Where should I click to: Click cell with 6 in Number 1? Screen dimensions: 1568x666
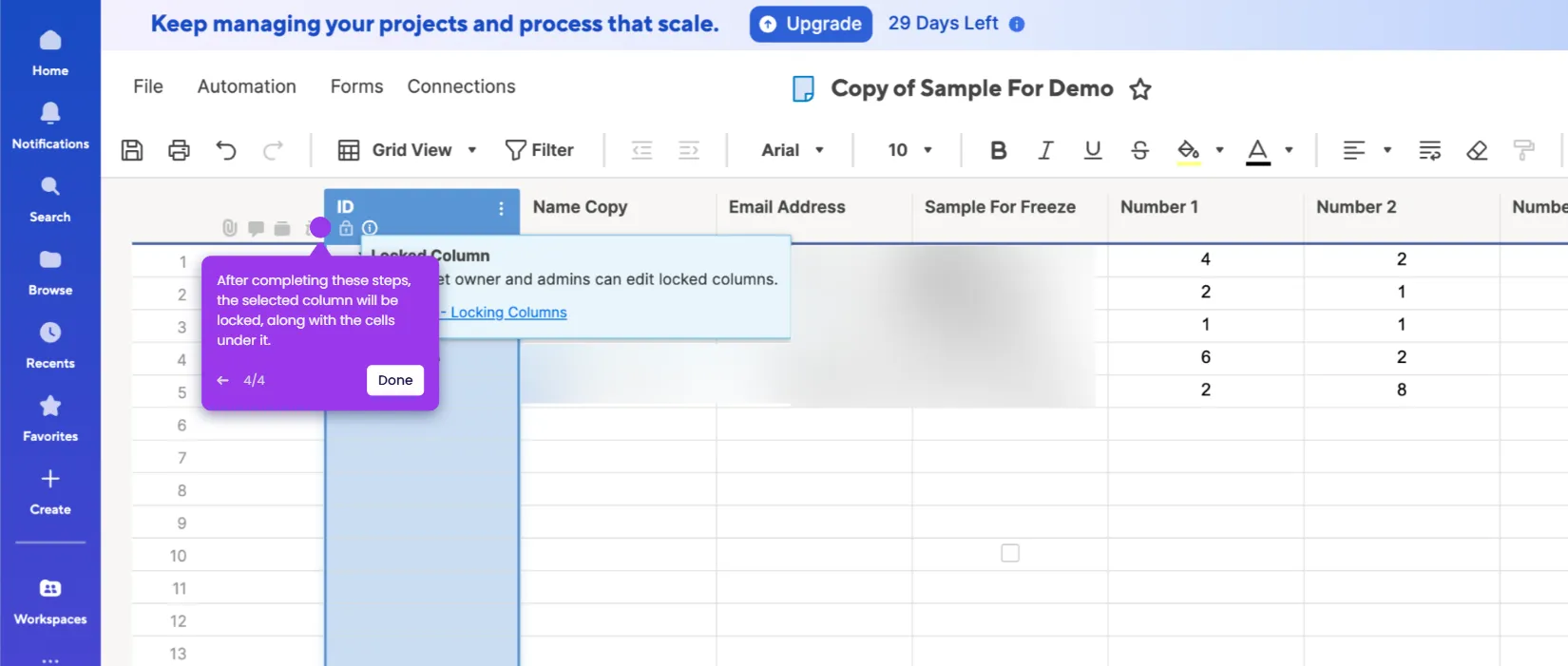(1206, 357)
